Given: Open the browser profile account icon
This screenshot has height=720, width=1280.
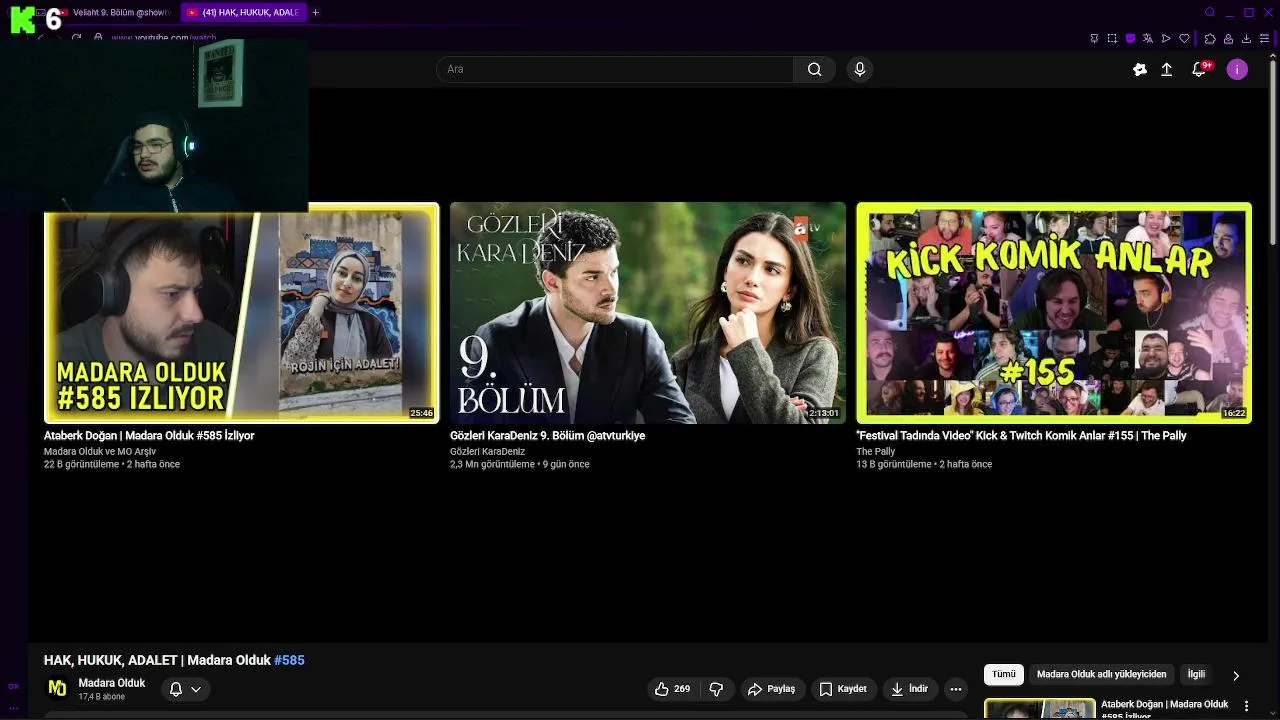Looking at the screenshot, I should [x=1228, y=38].
